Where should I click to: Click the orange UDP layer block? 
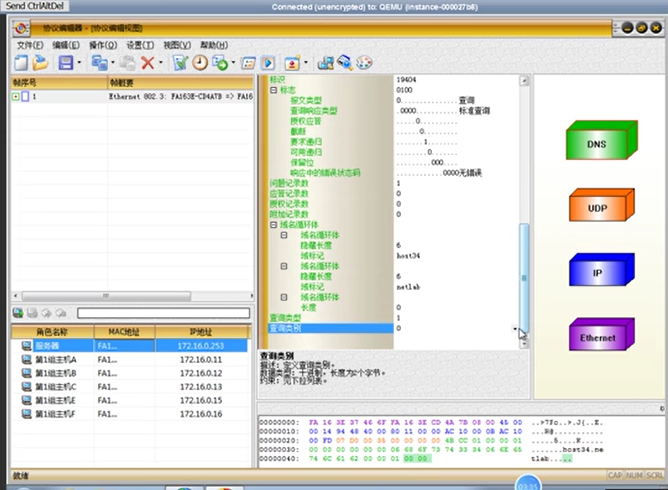pos(598,207)
